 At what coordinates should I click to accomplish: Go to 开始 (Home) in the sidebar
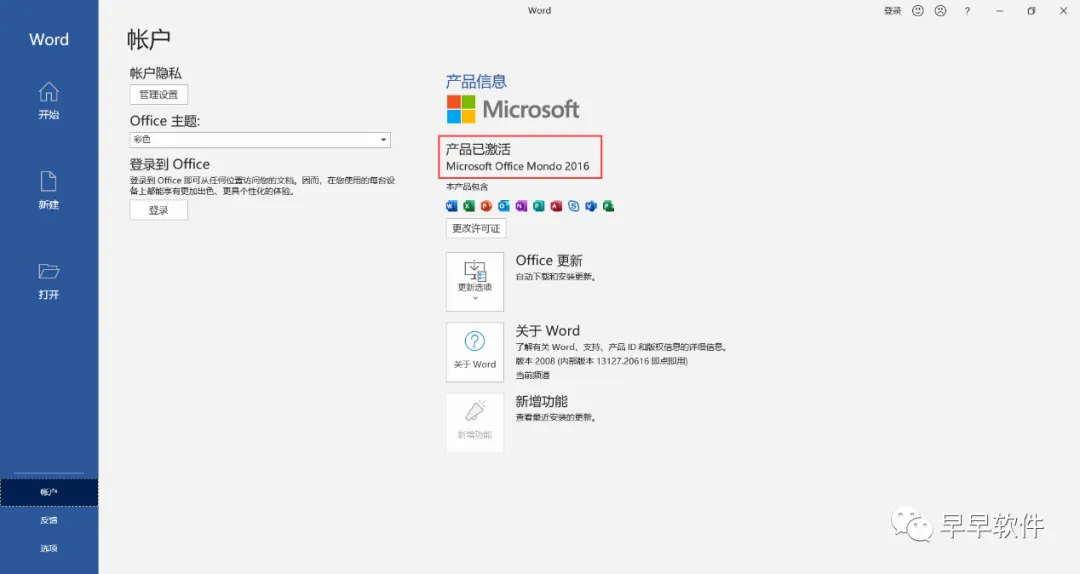[x=48, y=101]
